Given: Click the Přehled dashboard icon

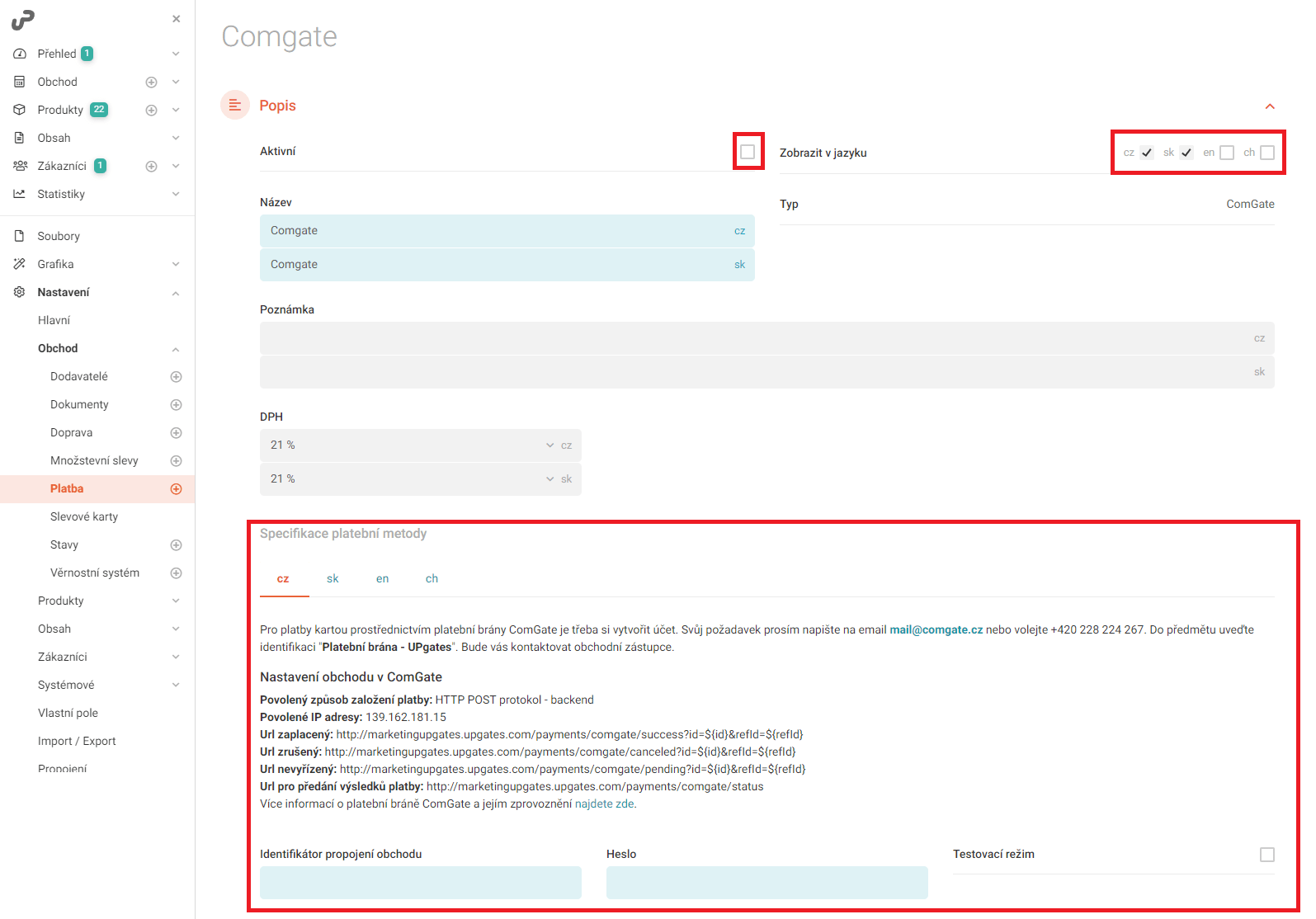Looking at the screenshot, I should coord(20,54).
